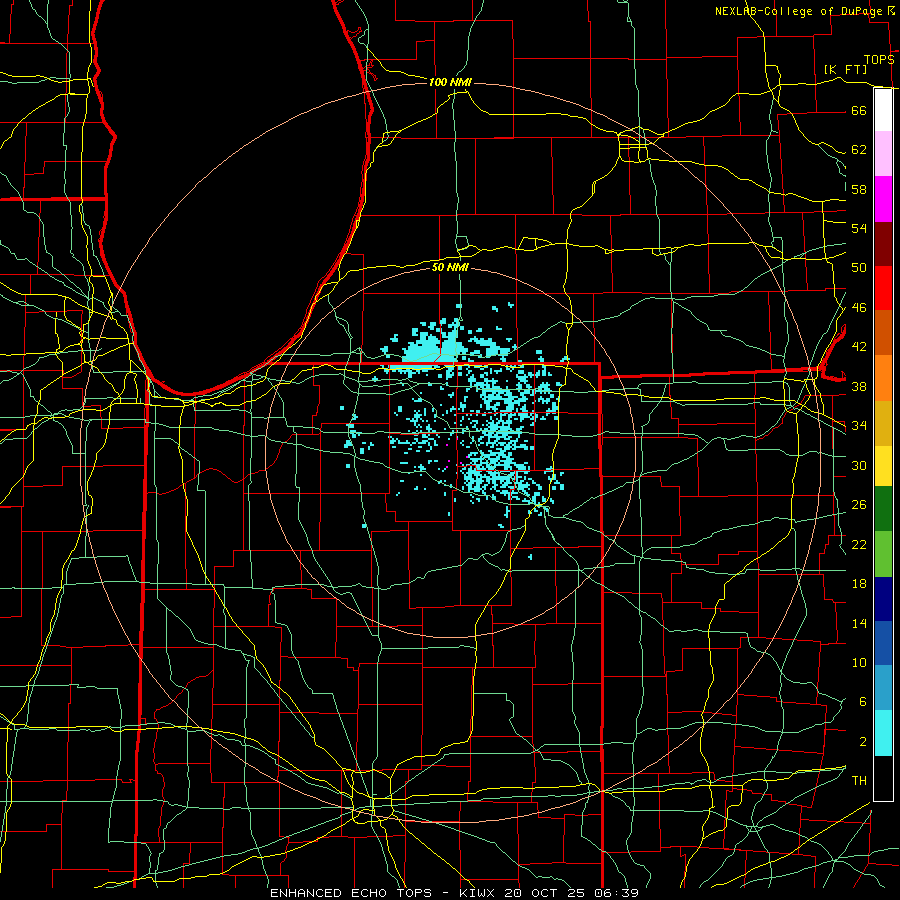The height and width of the screenshot is (900, 900).
Task: Click the 'ENHANCED ECHO TOPS' product title
Action: [351, 893]
